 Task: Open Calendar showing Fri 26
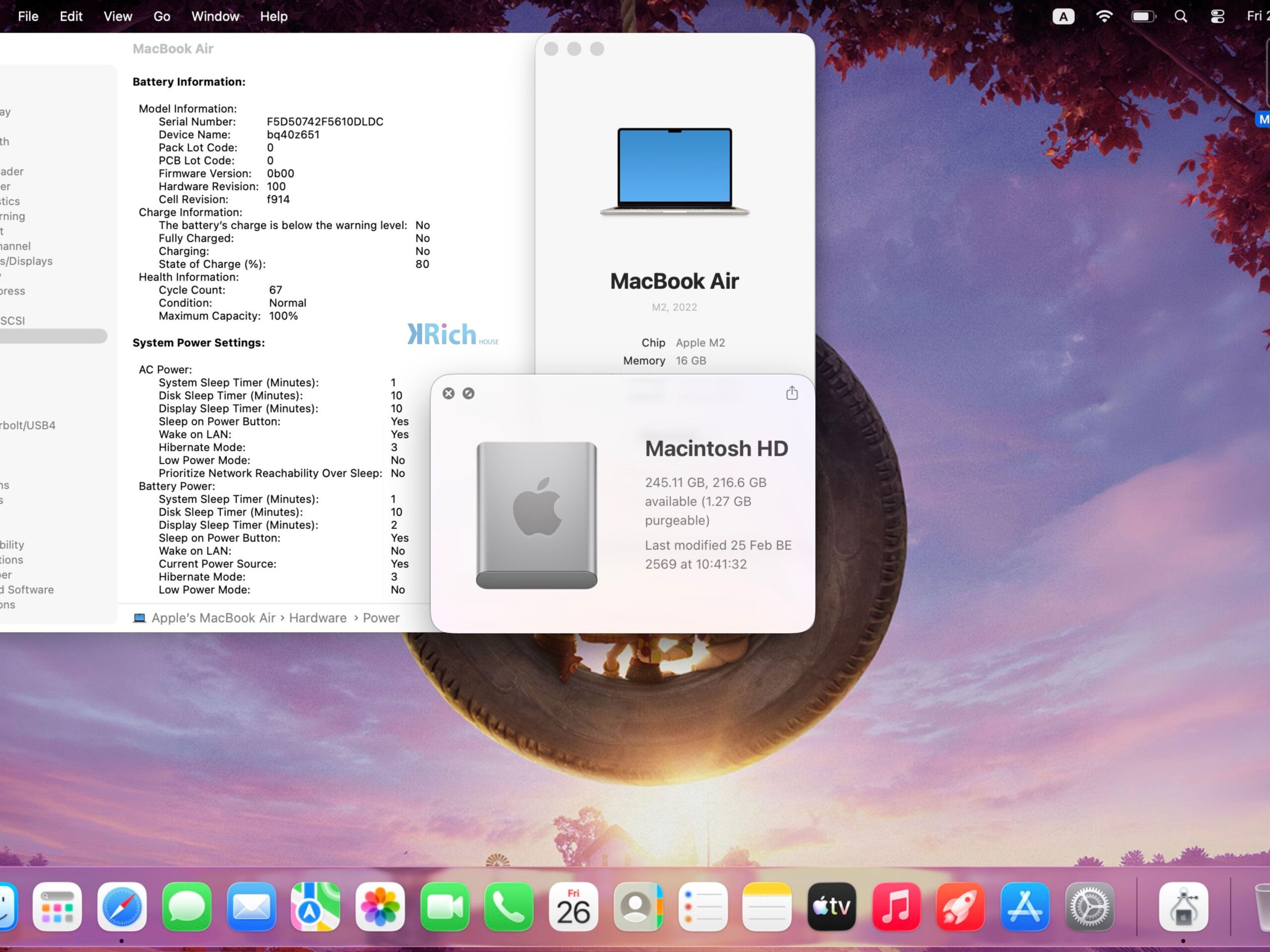click(573, 907)
